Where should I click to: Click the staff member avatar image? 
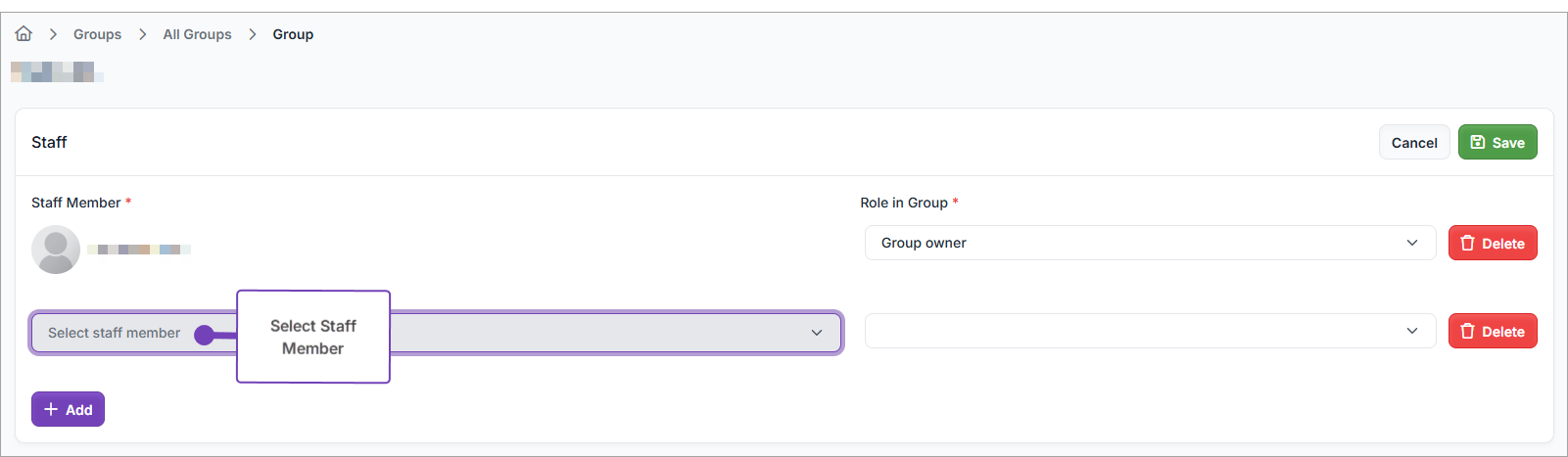tap(56, 250)
